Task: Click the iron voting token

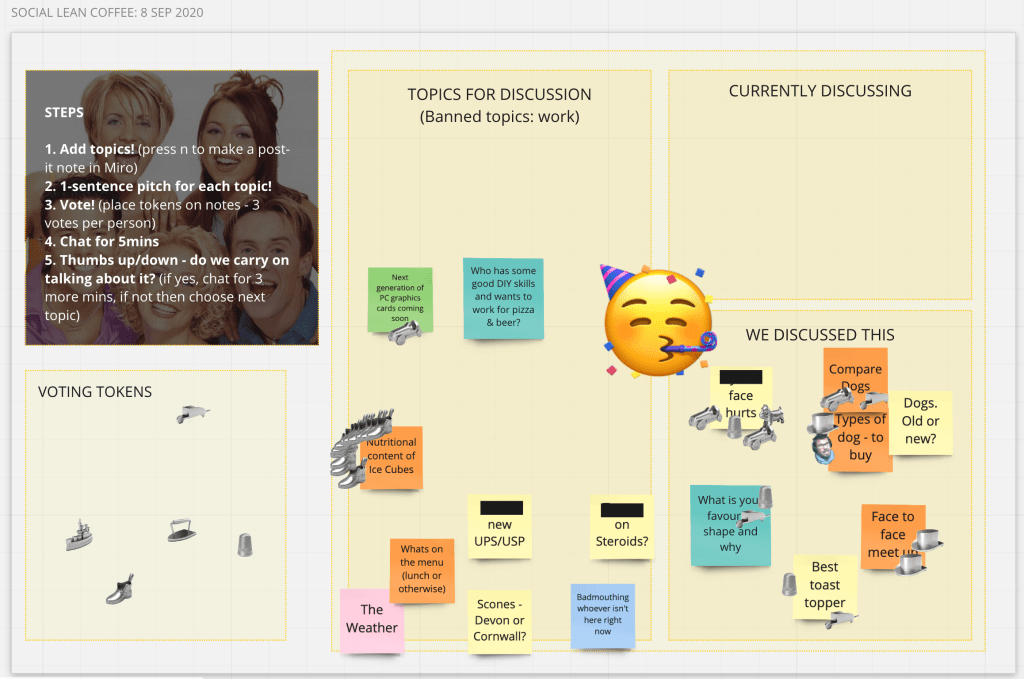Action: (181, 530)
